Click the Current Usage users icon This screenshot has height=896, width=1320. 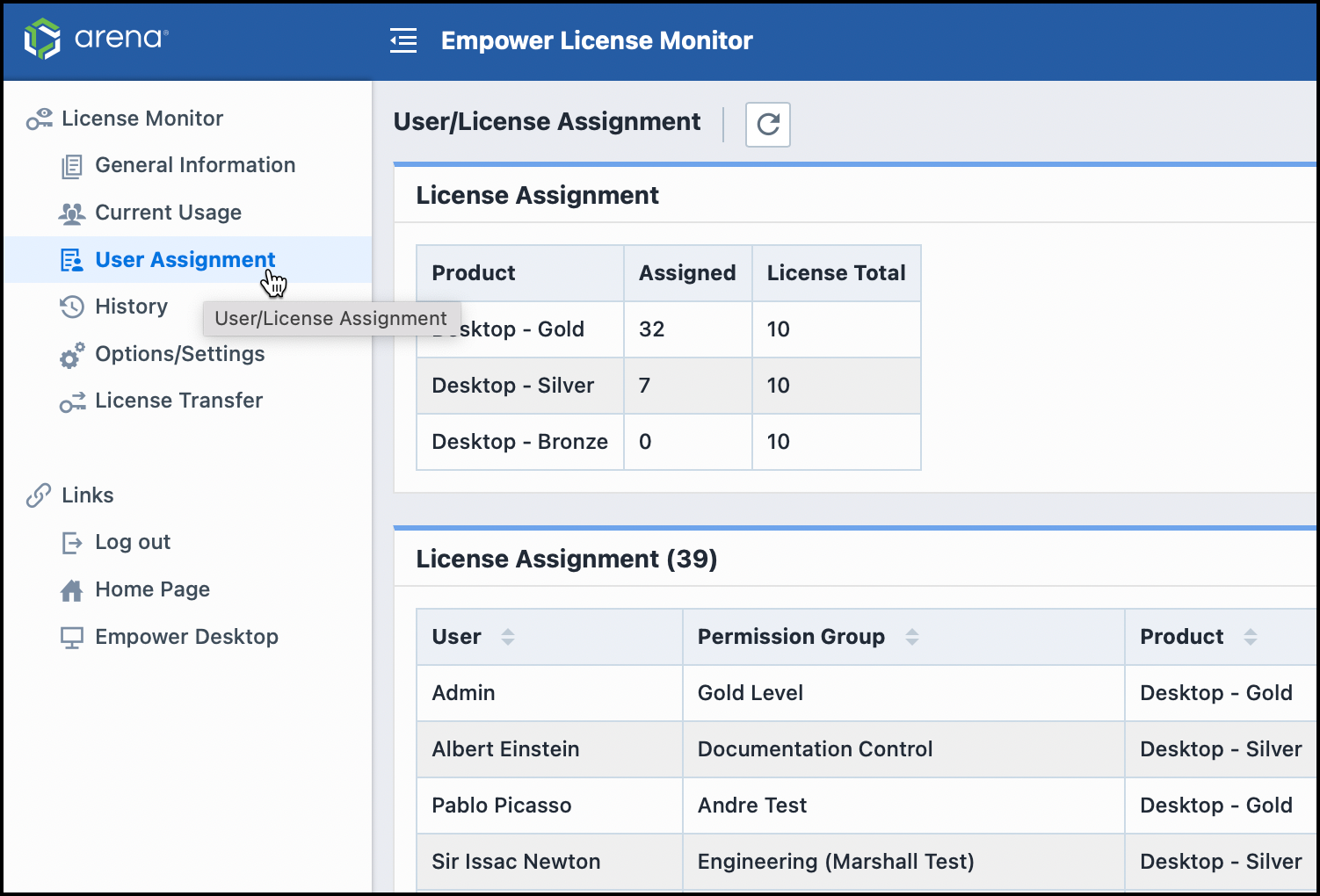[71, 212]
